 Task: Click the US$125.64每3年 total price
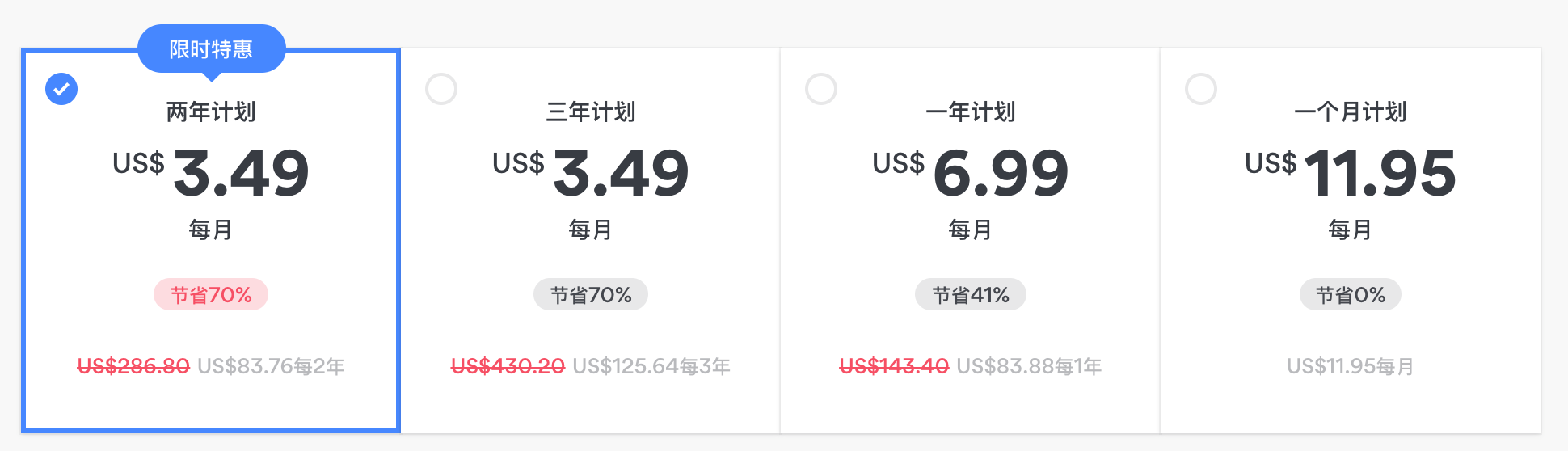651,366
